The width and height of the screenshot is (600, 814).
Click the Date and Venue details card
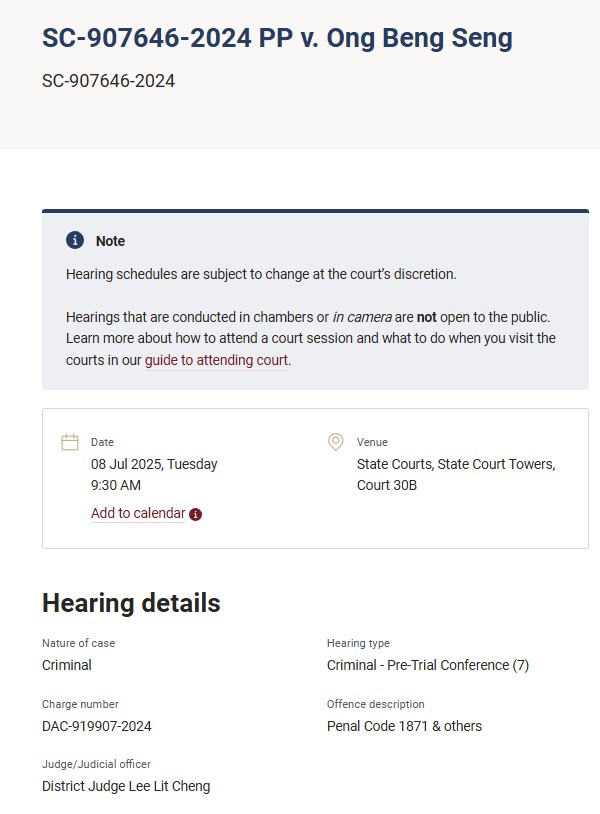pyautogui.click(x=300, y=477)
